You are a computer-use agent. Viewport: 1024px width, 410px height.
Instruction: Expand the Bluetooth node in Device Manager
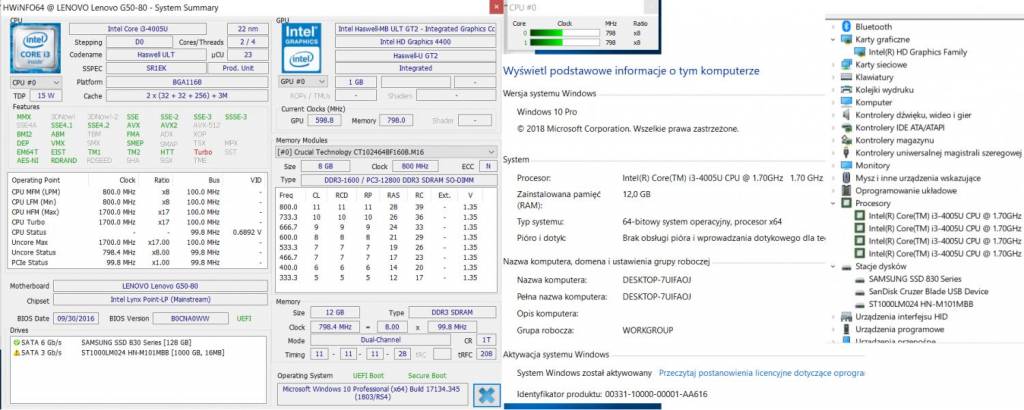[833, 27]
